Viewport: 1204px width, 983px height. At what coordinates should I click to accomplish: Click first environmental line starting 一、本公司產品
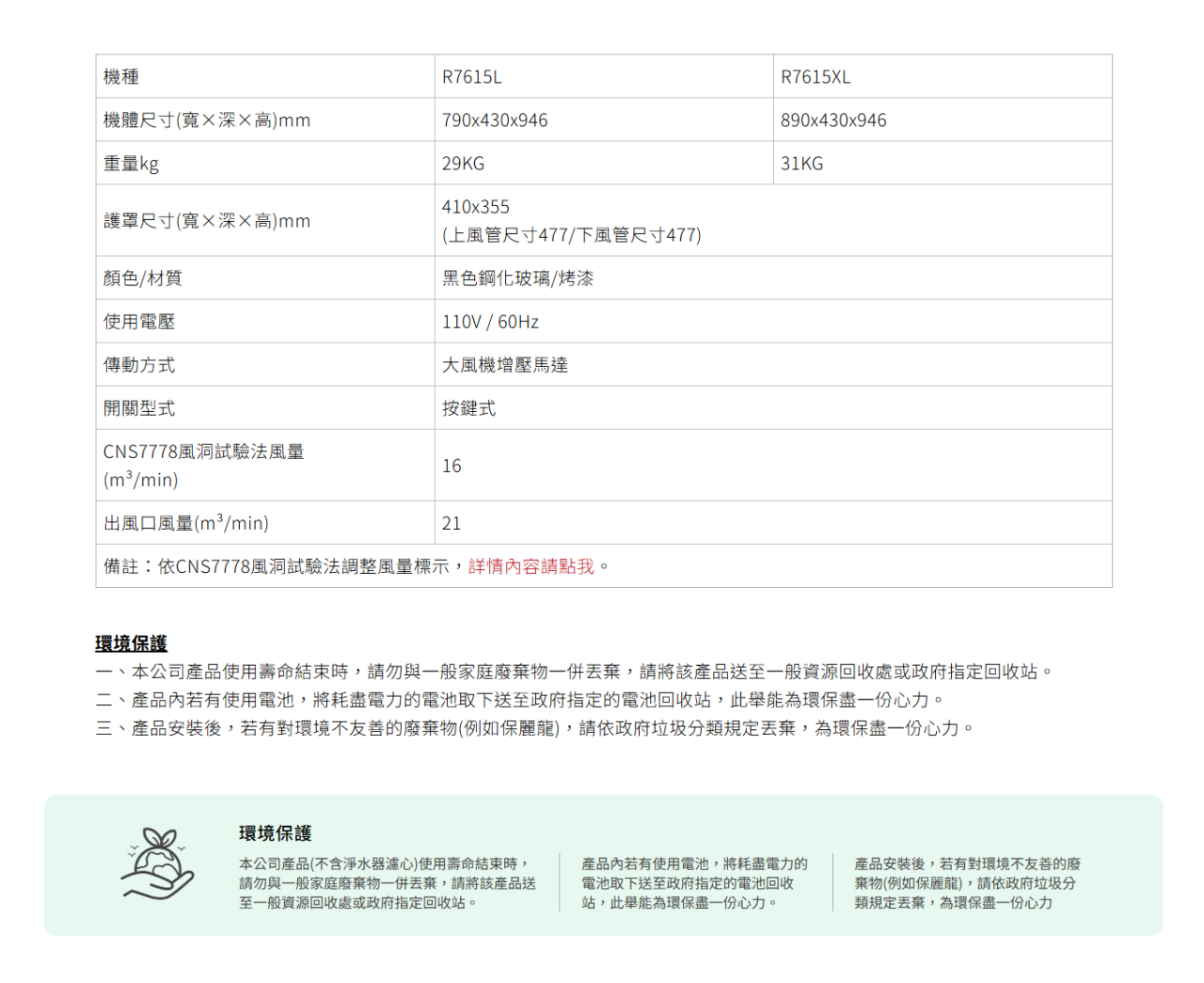(x=574, y=672)
